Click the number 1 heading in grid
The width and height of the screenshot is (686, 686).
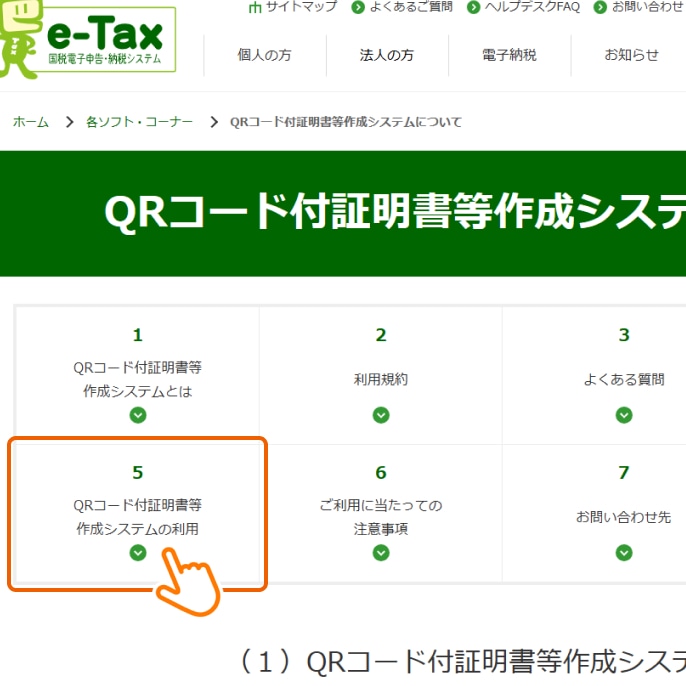tap(138, 335)
